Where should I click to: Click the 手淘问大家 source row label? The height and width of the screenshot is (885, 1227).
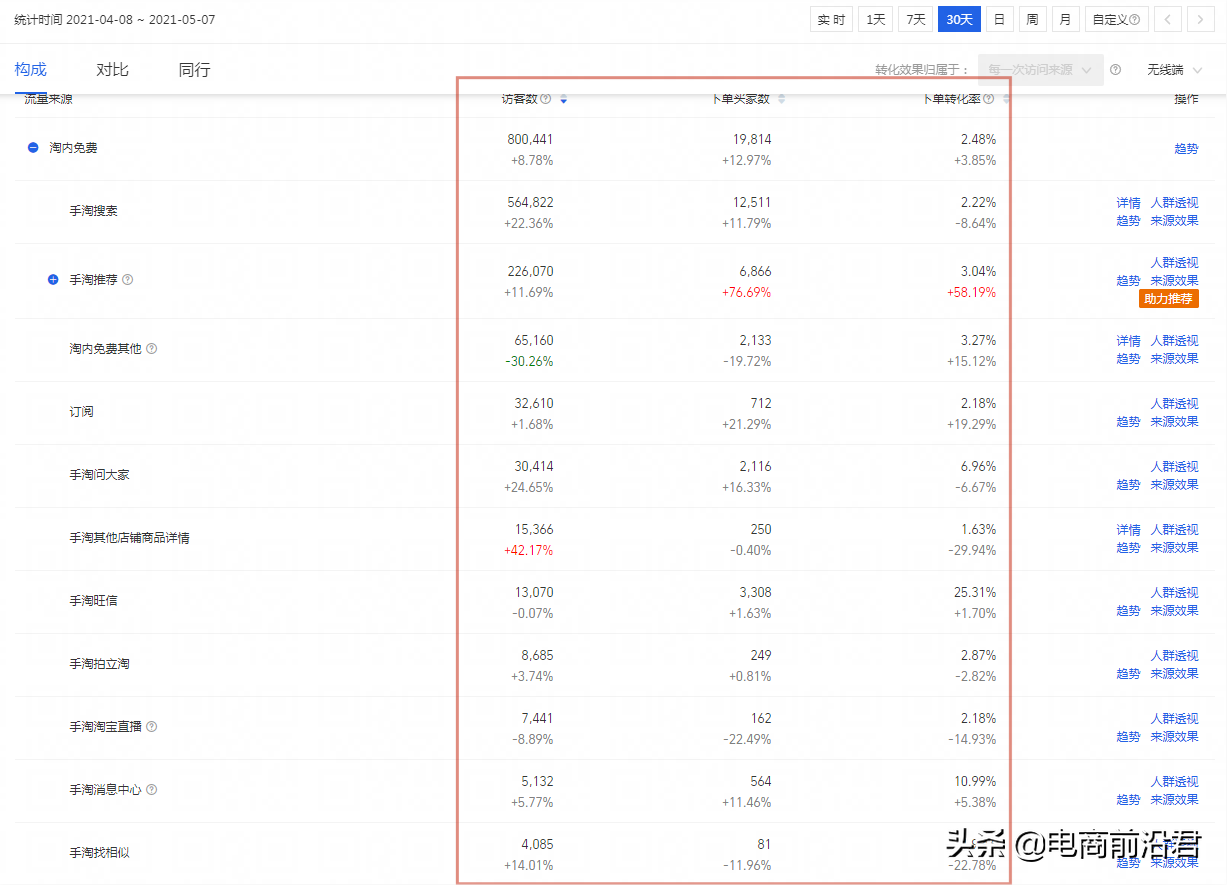[x=99, y=475]
